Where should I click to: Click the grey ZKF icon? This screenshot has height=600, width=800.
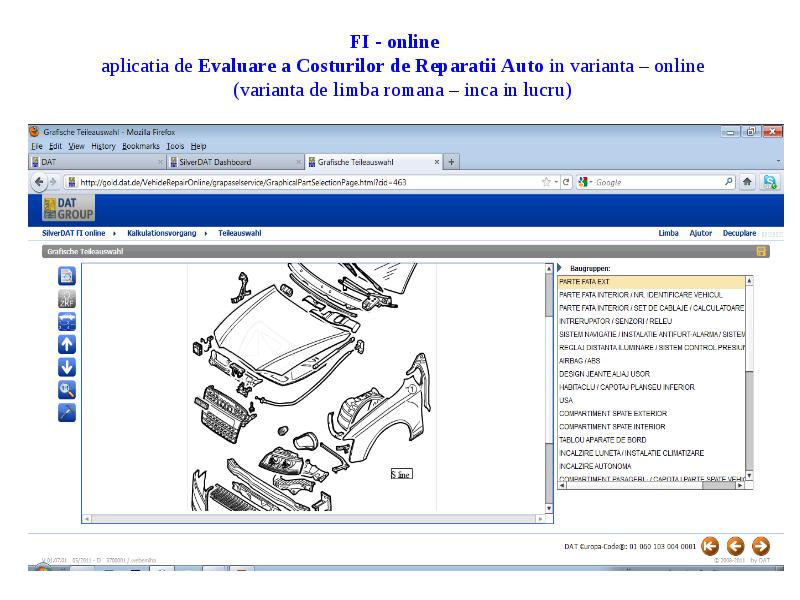pos(67,299)
